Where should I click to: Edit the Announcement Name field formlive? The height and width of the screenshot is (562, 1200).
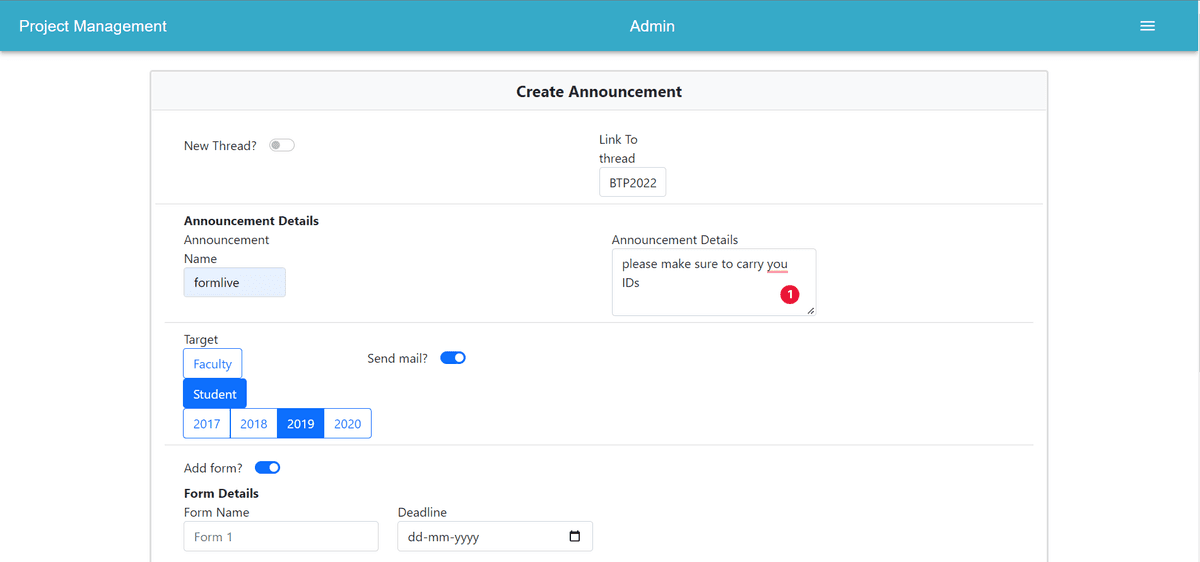[235, 283]
